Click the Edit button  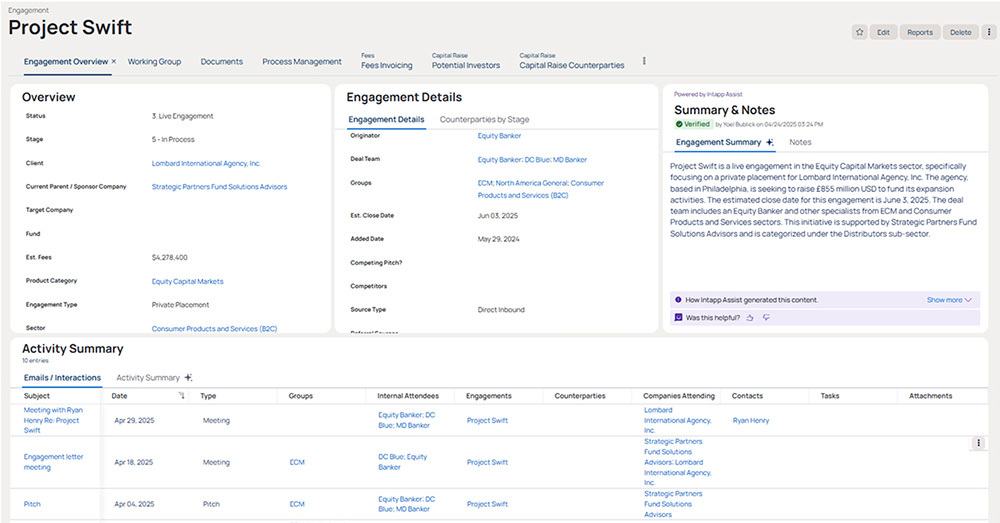click(883, 32)
